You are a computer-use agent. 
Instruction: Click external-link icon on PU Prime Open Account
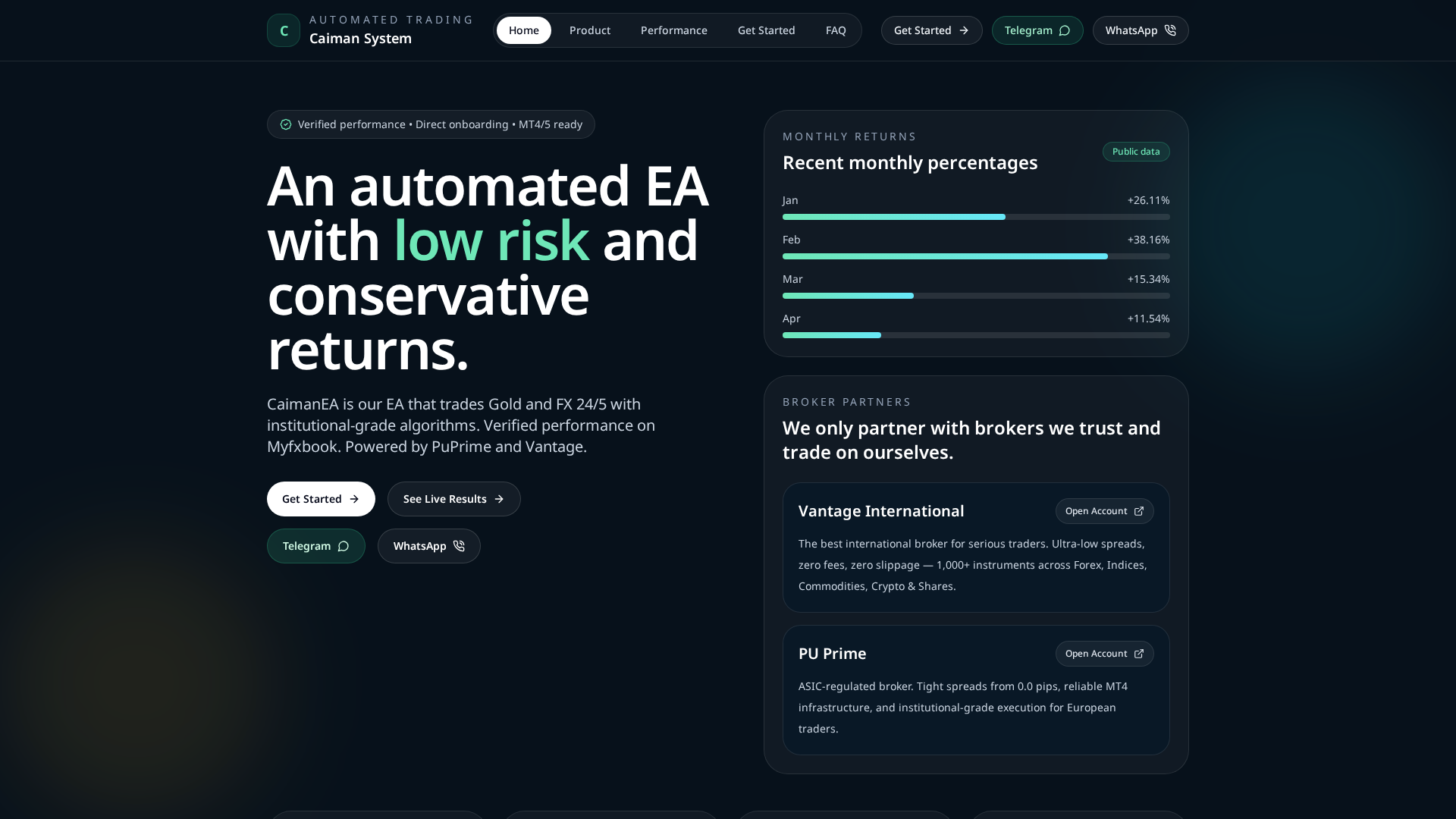point(1139,654)
